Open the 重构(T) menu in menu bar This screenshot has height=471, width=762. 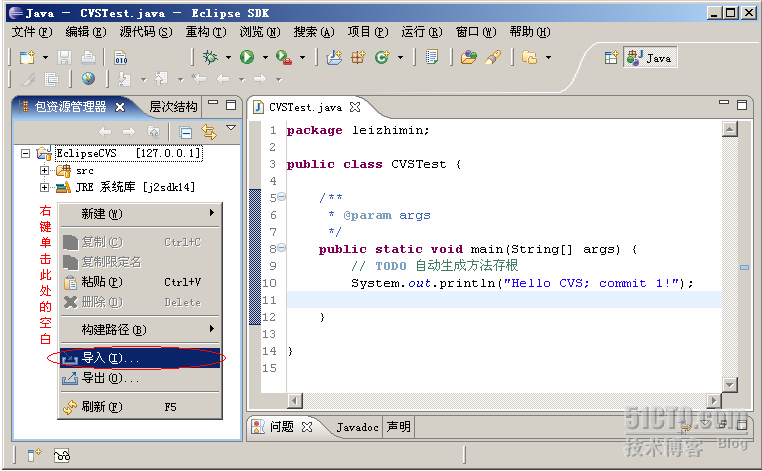coord(204,32)
